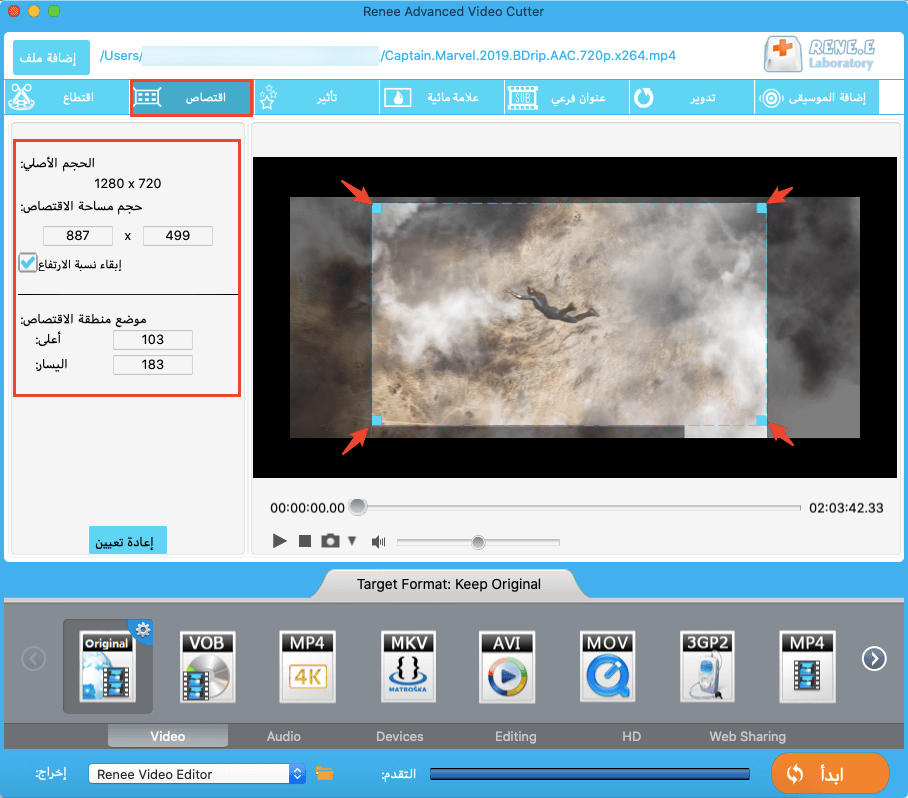Switch to the Devices format tab
The height and width of the screenshot is (798, 908).
click(400, 736)
